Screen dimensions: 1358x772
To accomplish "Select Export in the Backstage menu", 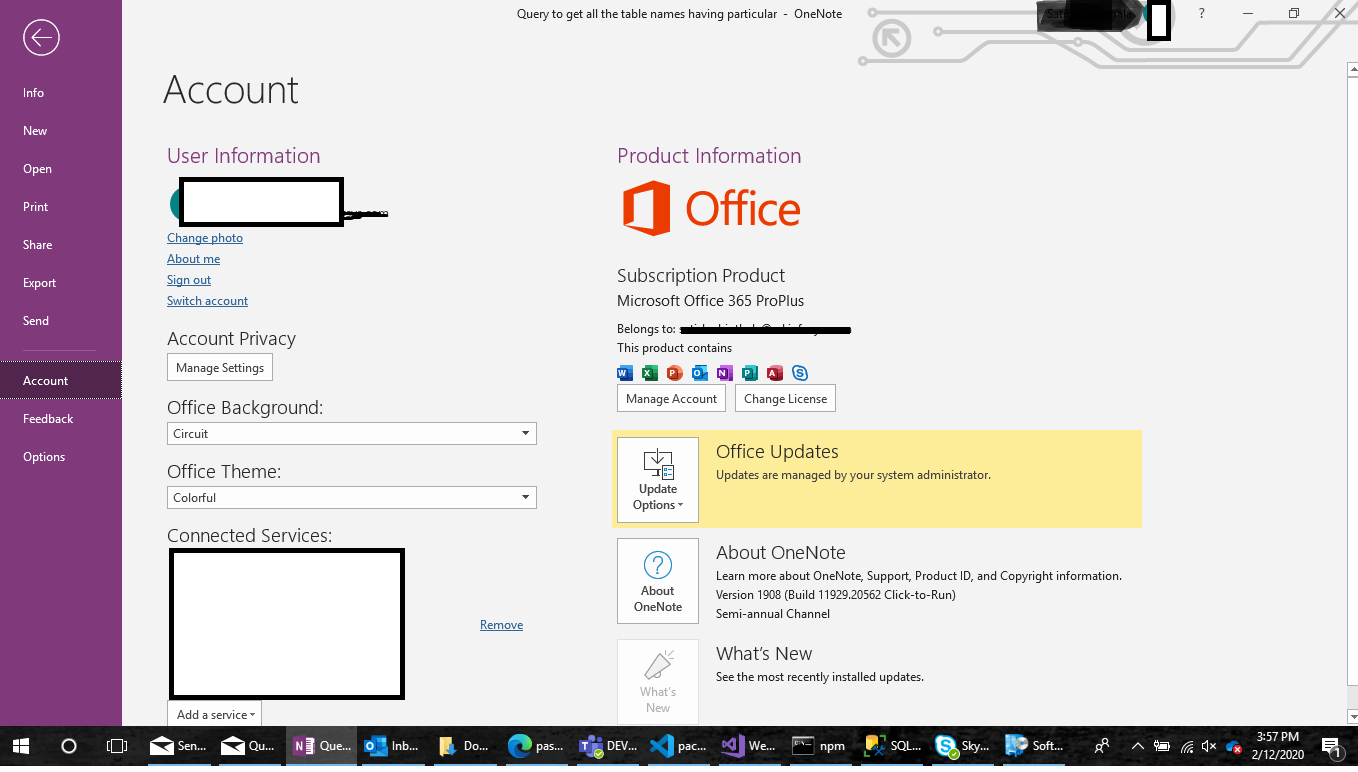I will coord(60,283).
